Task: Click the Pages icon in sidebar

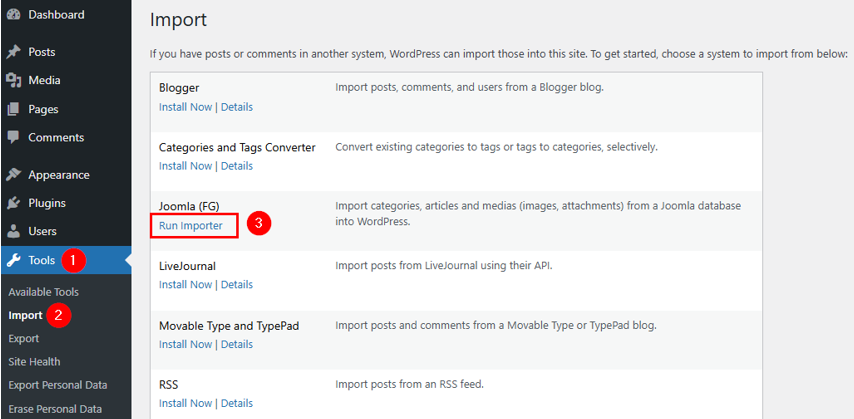Action: [14, 109]
